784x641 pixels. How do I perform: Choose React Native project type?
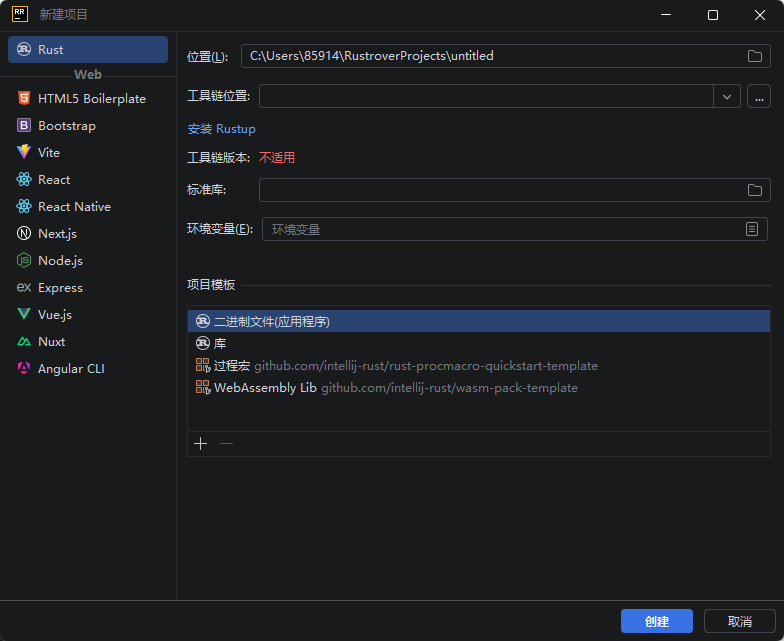pyautogui.click(x=88, y=206)
